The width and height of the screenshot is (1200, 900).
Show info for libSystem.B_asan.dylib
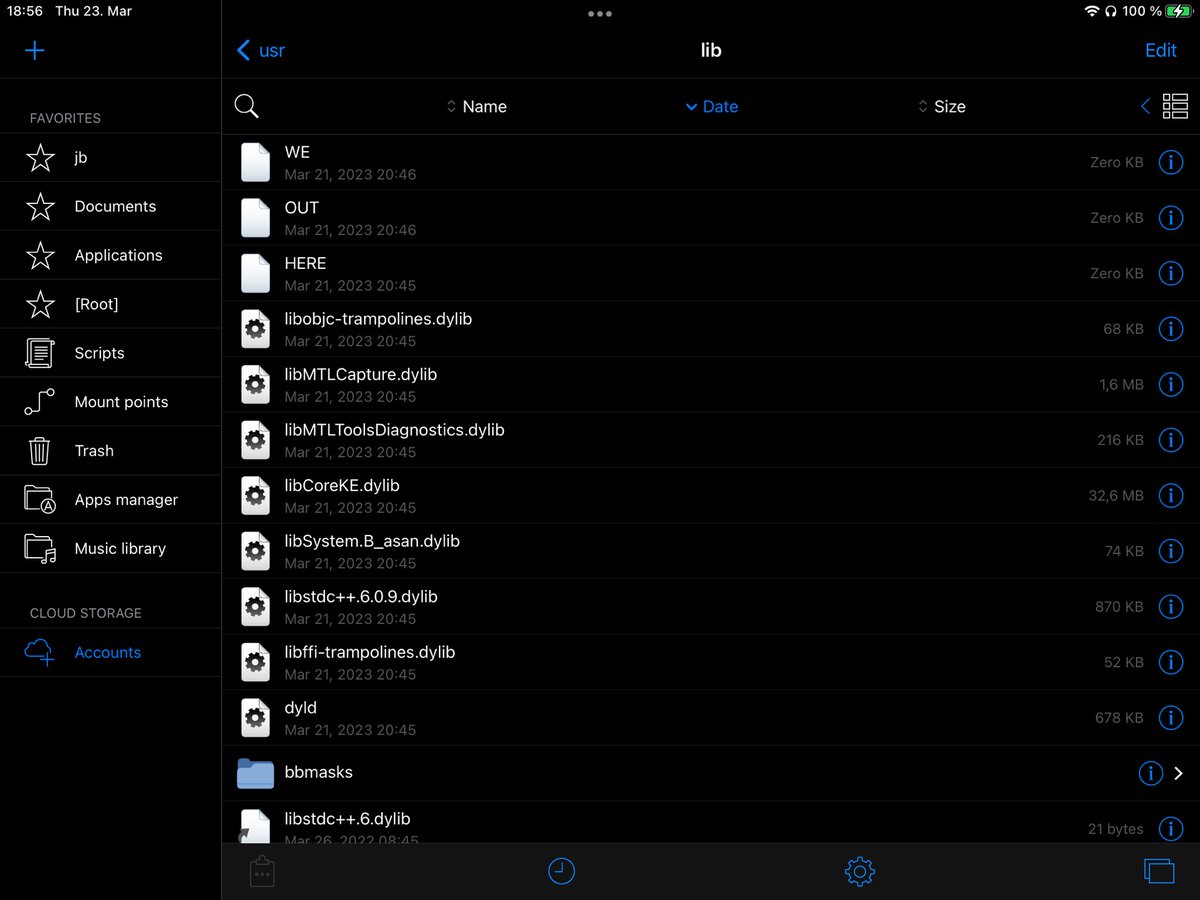[x=1171, y=550]
